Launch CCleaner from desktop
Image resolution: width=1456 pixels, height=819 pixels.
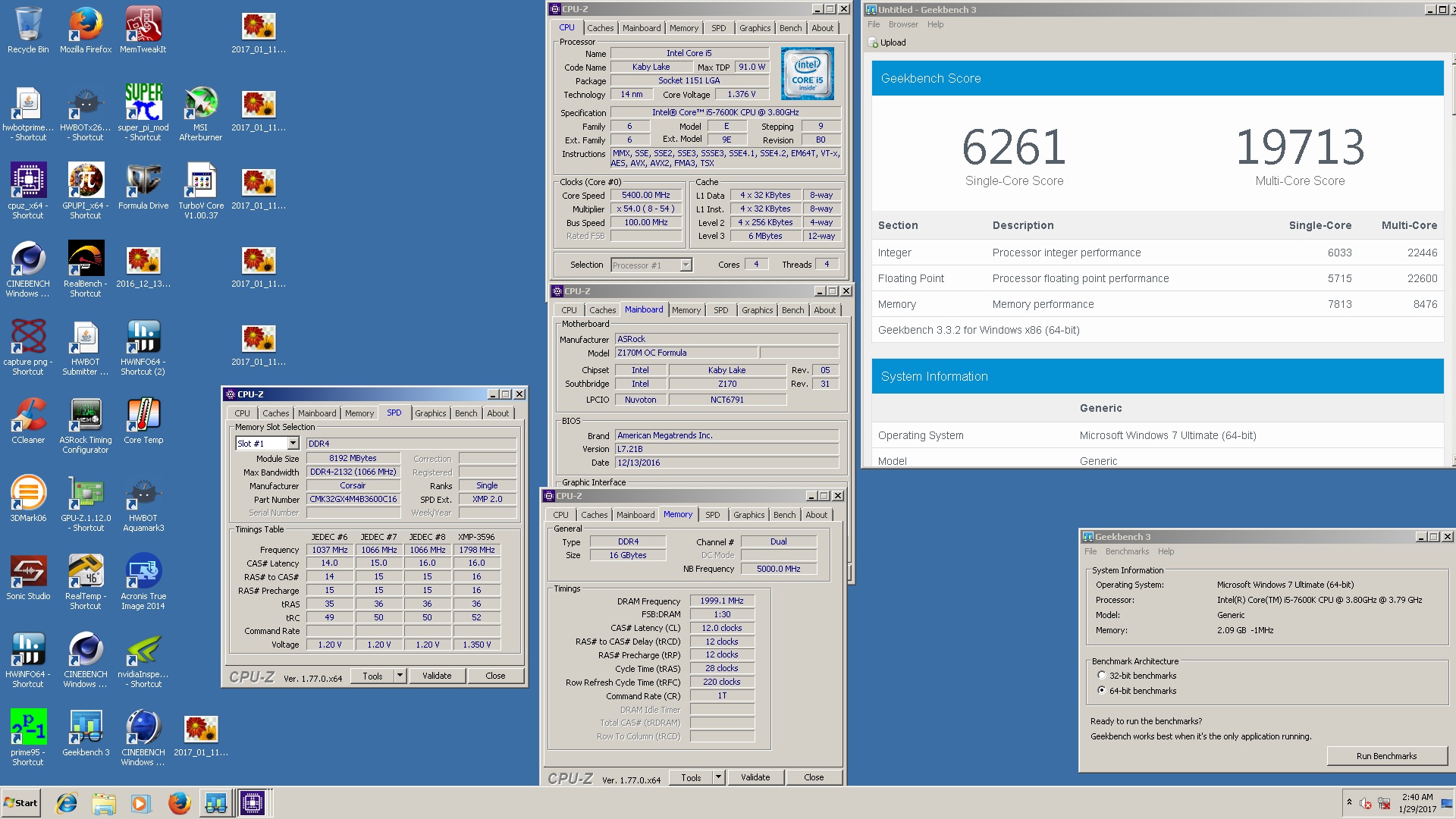28,421
